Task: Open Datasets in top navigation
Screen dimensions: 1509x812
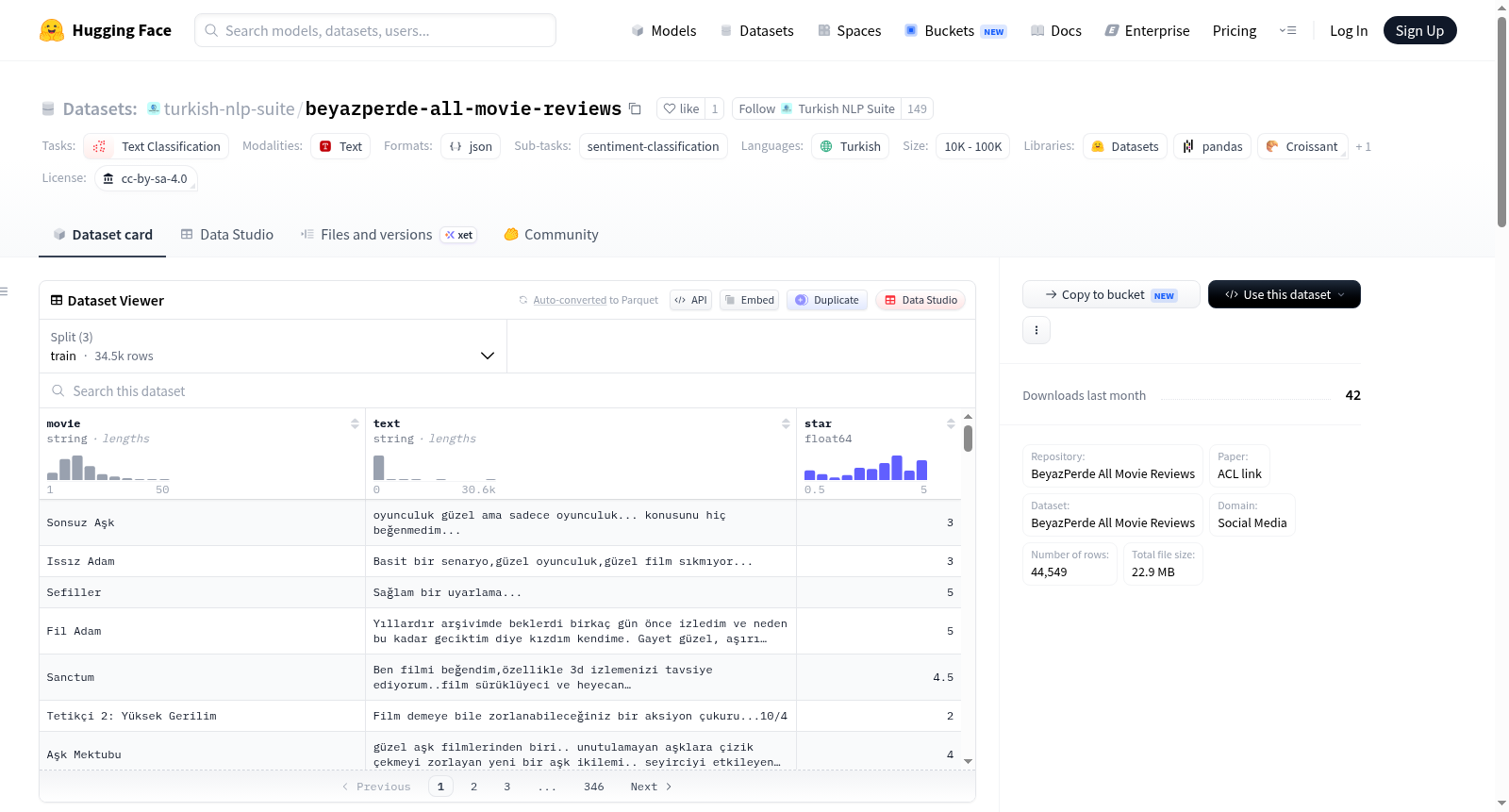Action: pyautogui.click(x=756, y=30)
